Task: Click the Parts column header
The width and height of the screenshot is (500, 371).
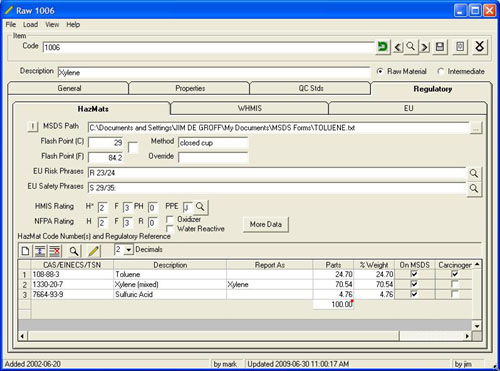Action: (x=333, y=265)
